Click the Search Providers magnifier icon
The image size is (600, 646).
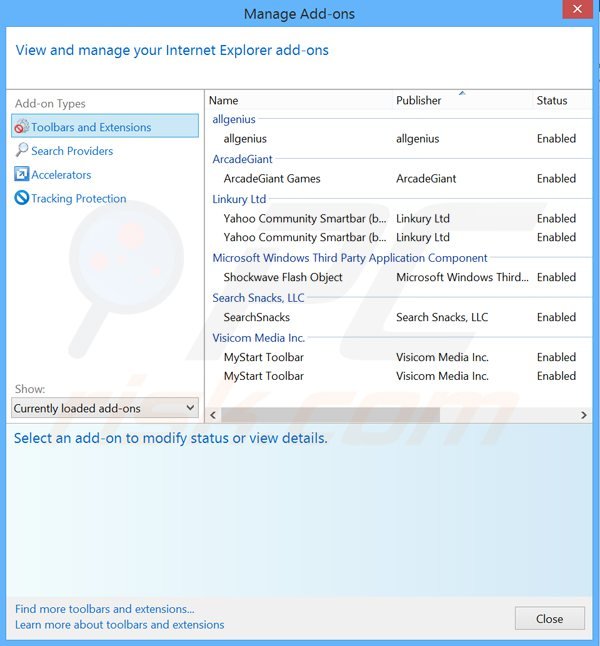pyautogui.click(x=21, y=150)
